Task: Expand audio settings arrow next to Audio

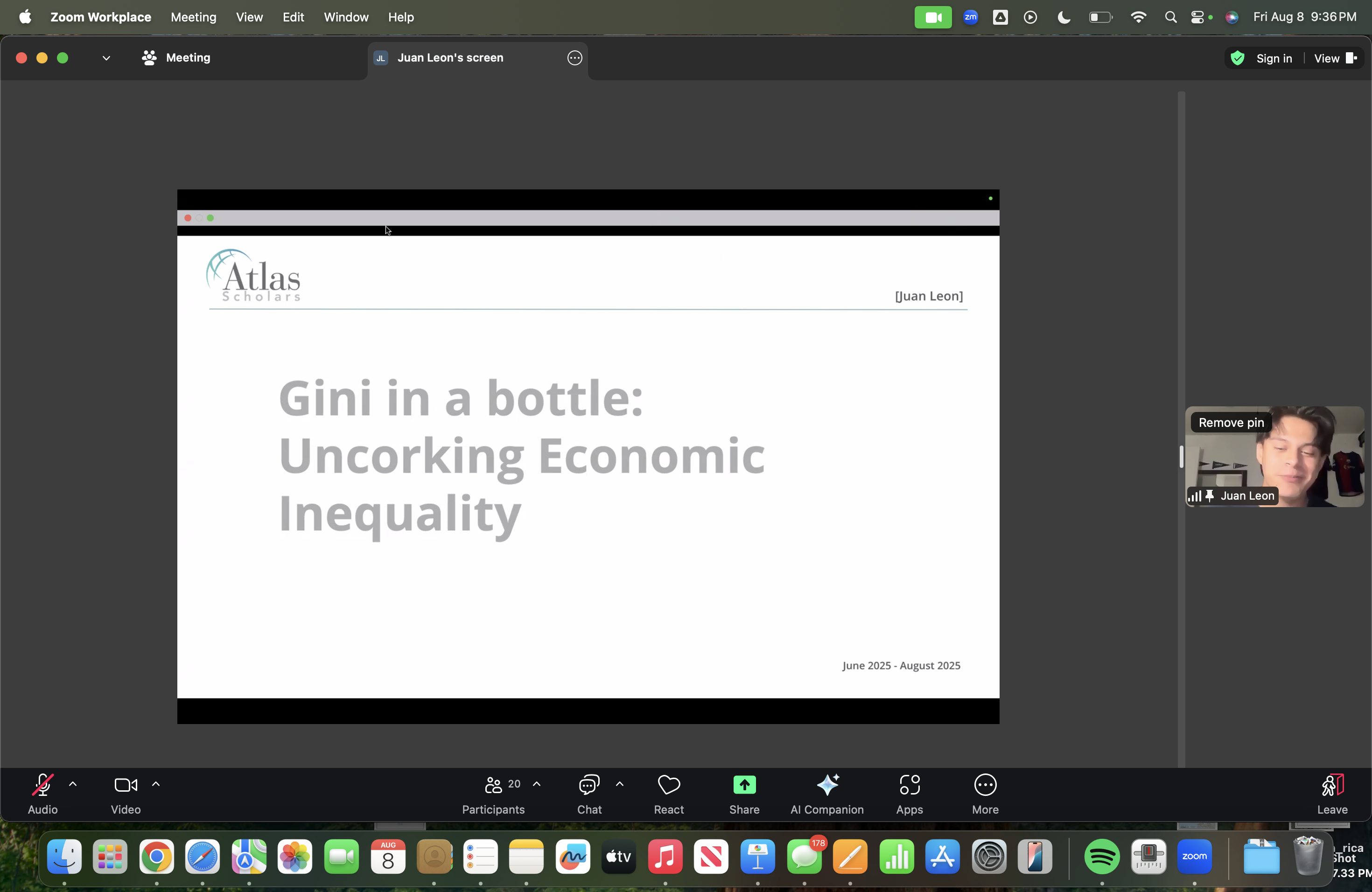Action: (73, 784)
